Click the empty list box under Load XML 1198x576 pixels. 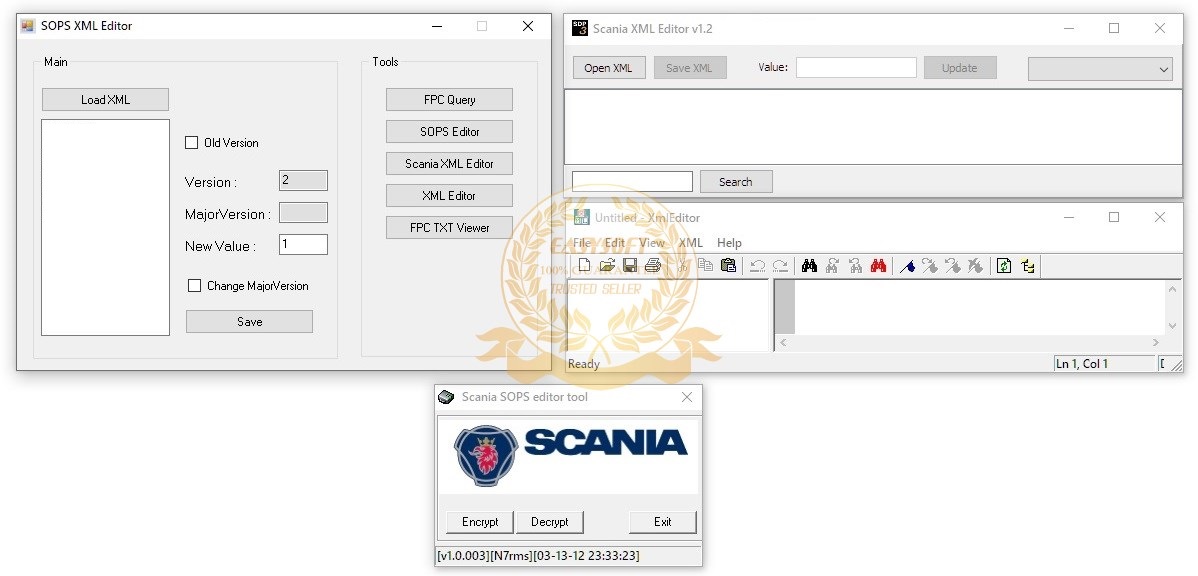tap(105, 227)
